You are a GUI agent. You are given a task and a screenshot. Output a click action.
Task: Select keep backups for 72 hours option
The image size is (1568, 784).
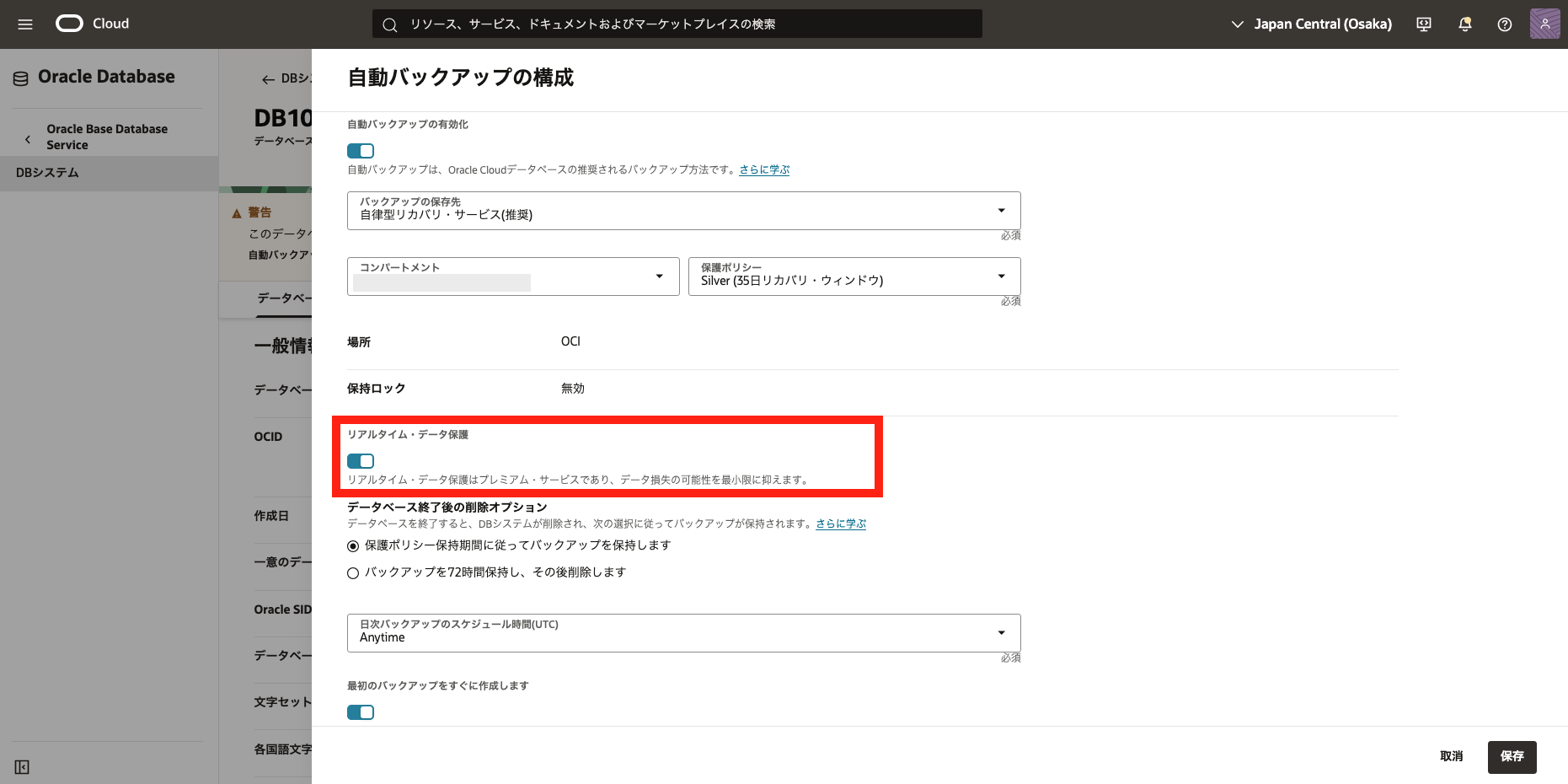353,573
